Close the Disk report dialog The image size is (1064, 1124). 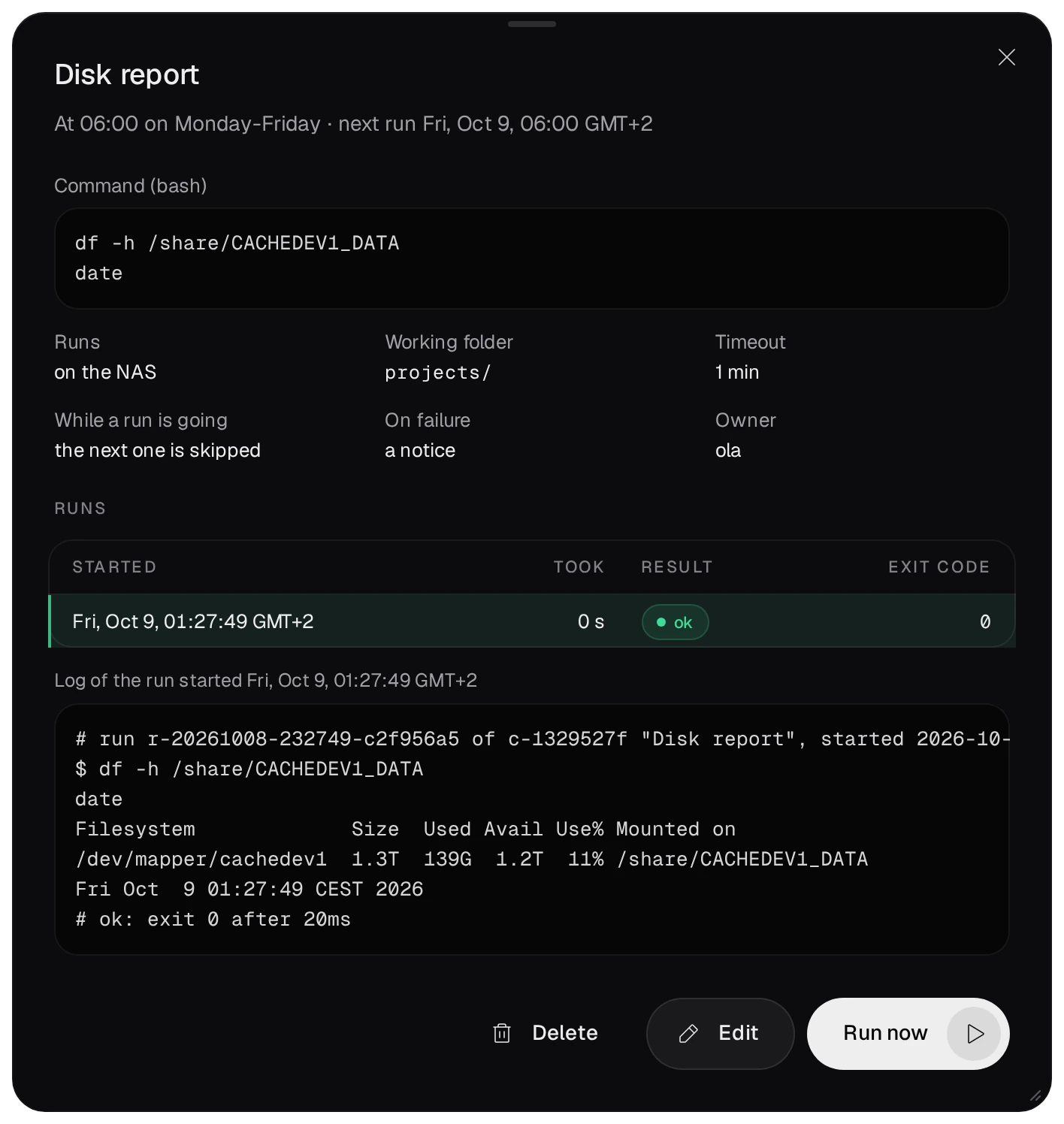pyautogui.click(x=1006, y=57)
